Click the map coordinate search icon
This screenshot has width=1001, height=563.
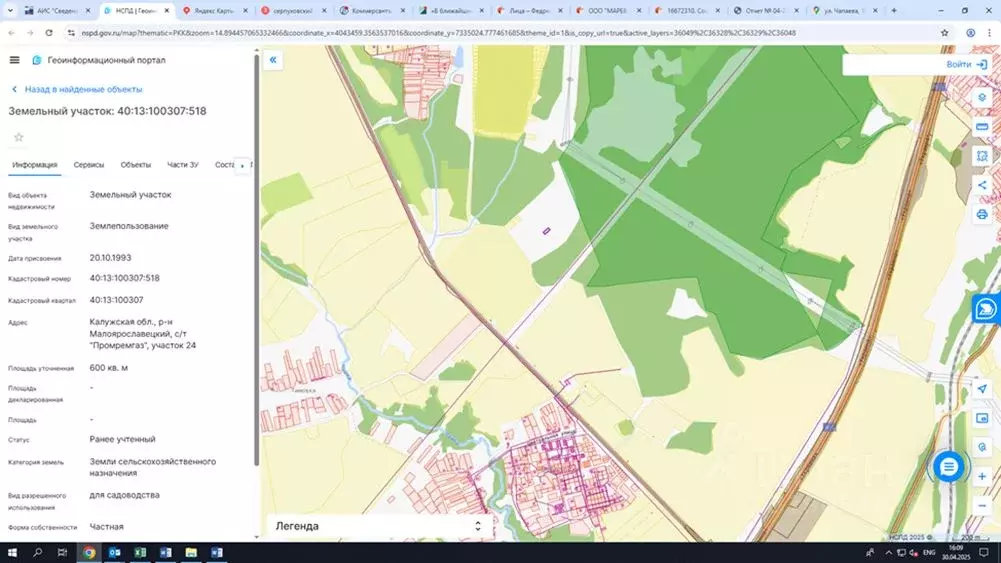(x=982, y=447)
